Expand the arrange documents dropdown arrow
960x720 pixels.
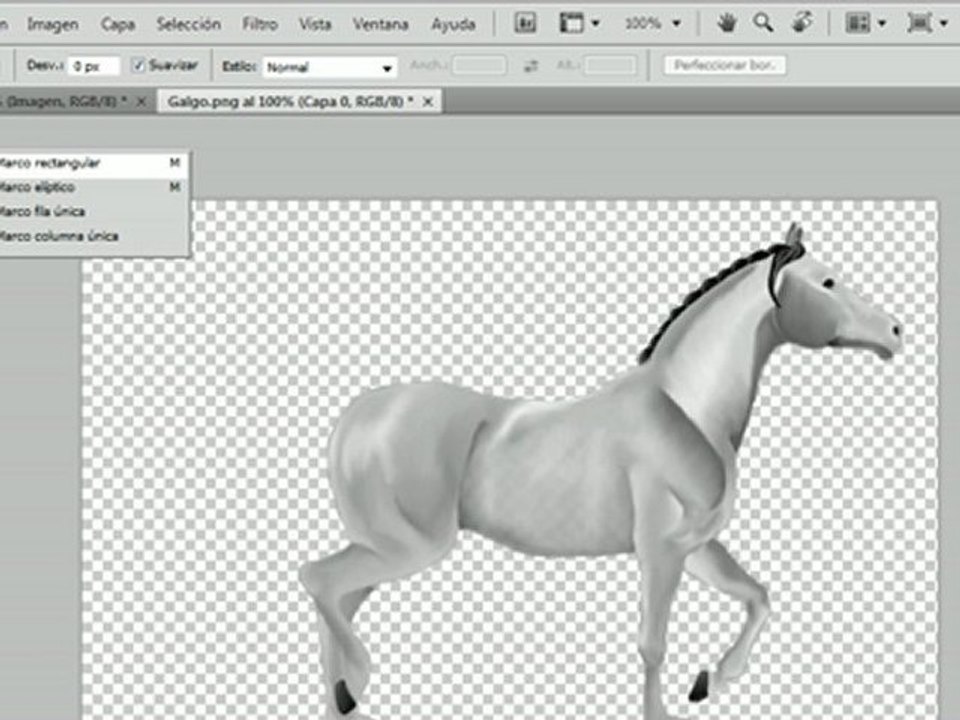click(882, 24)
